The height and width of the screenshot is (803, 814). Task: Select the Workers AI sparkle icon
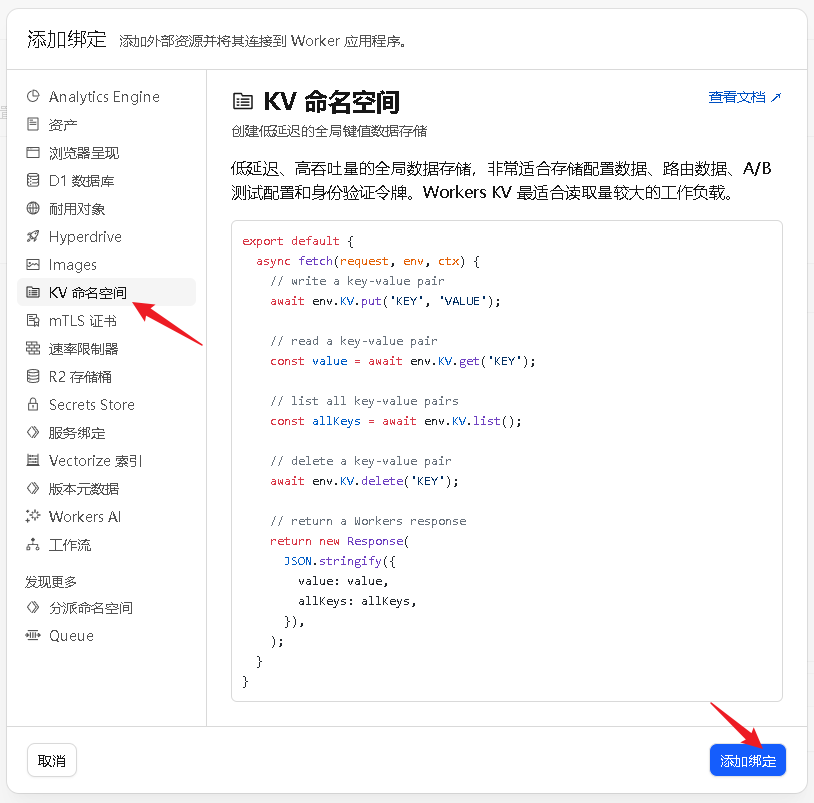click(33, 517)
